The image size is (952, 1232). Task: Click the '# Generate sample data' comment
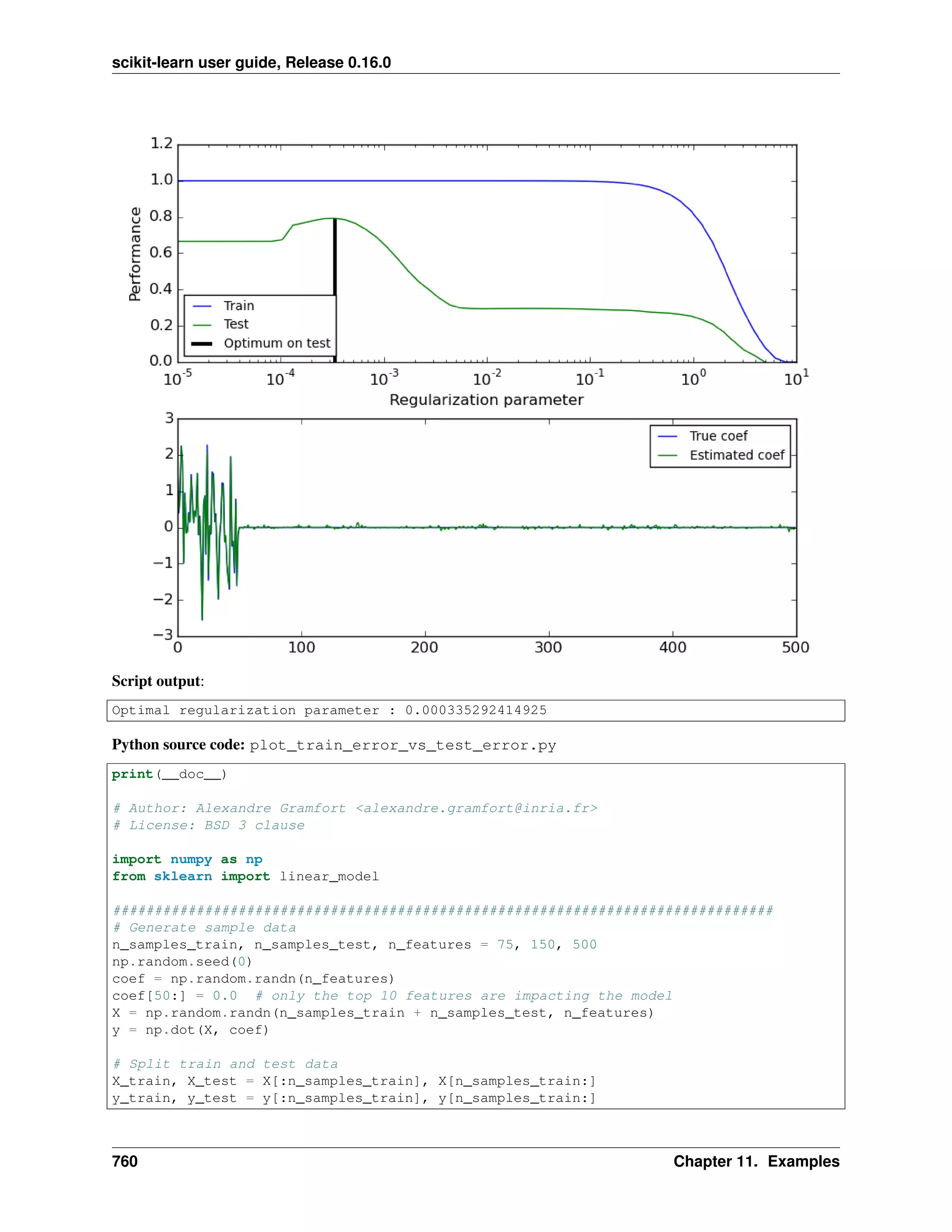(204, 928)
